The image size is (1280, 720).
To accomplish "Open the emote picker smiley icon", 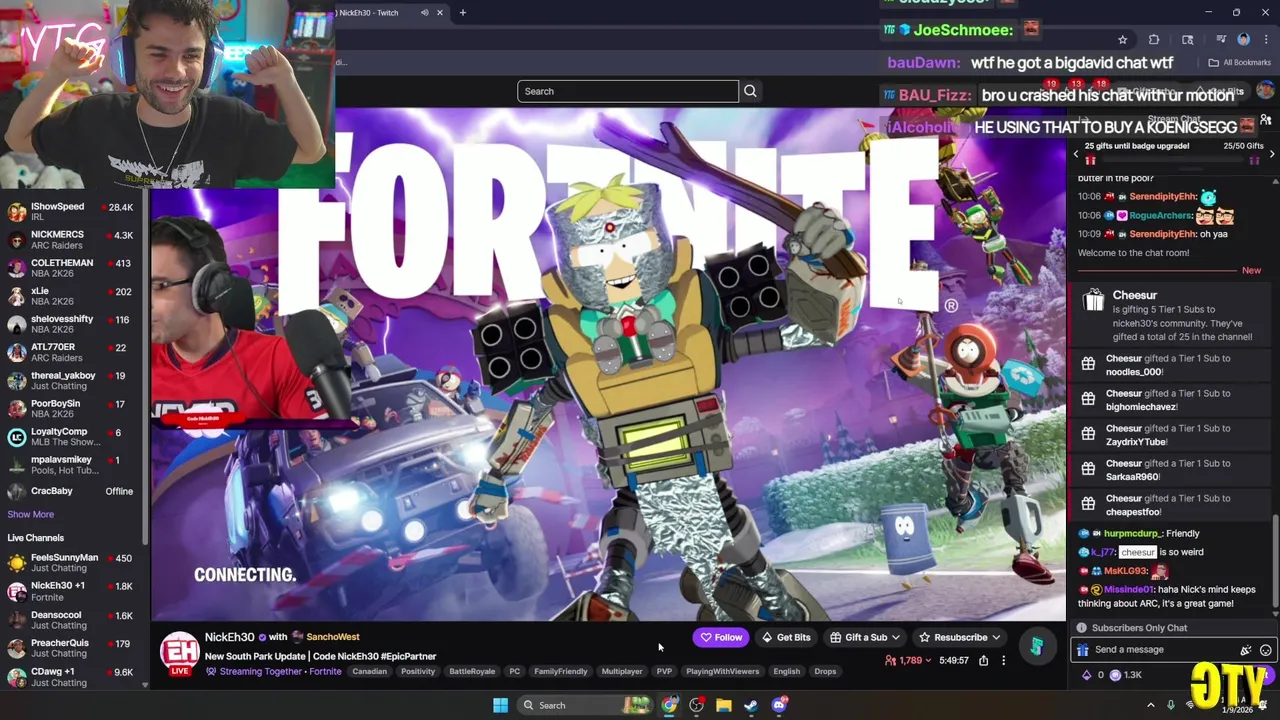I will click(1265, 650).
